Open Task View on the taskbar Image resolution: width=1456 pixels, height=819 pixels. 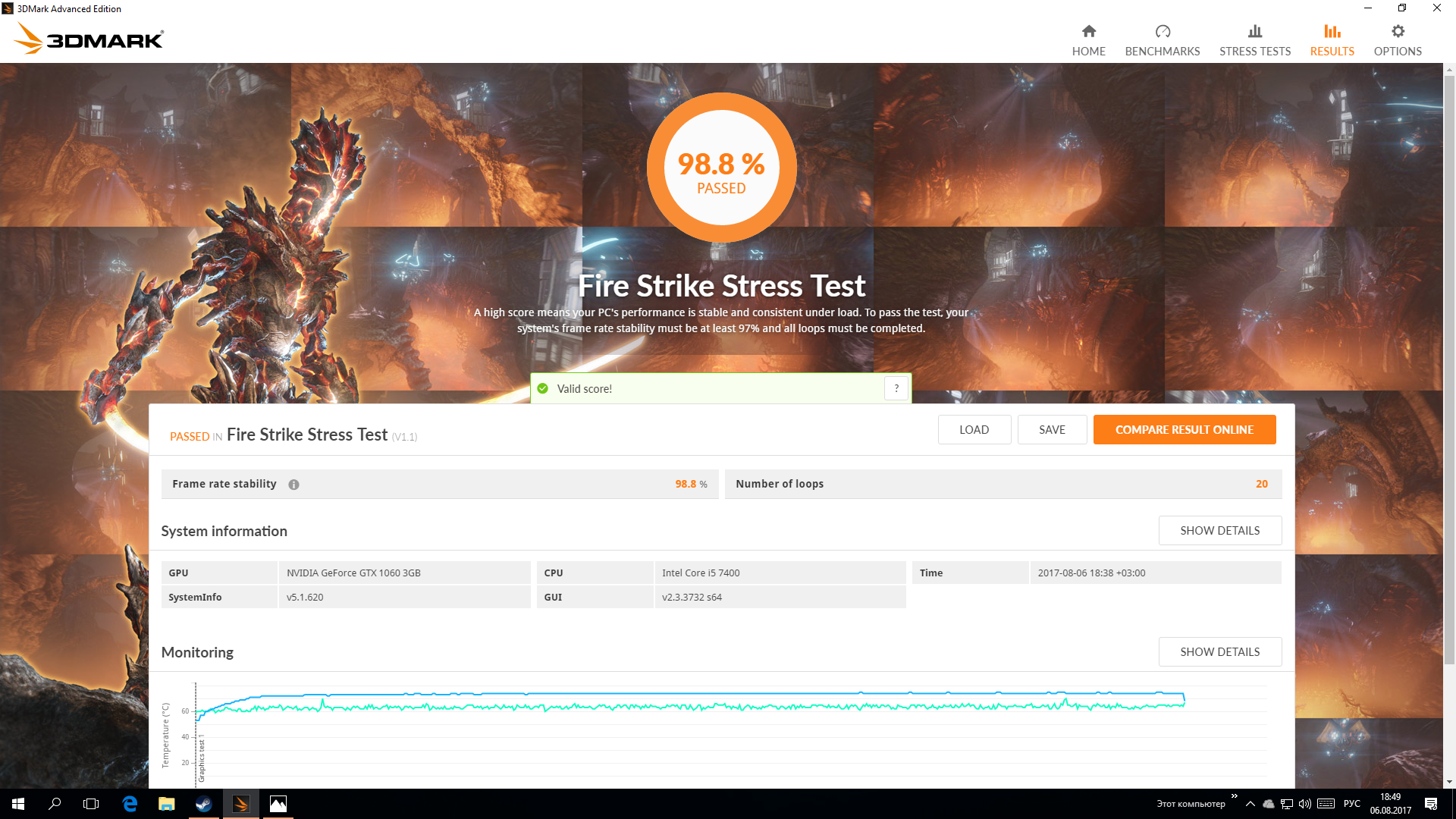coord(91,804)
